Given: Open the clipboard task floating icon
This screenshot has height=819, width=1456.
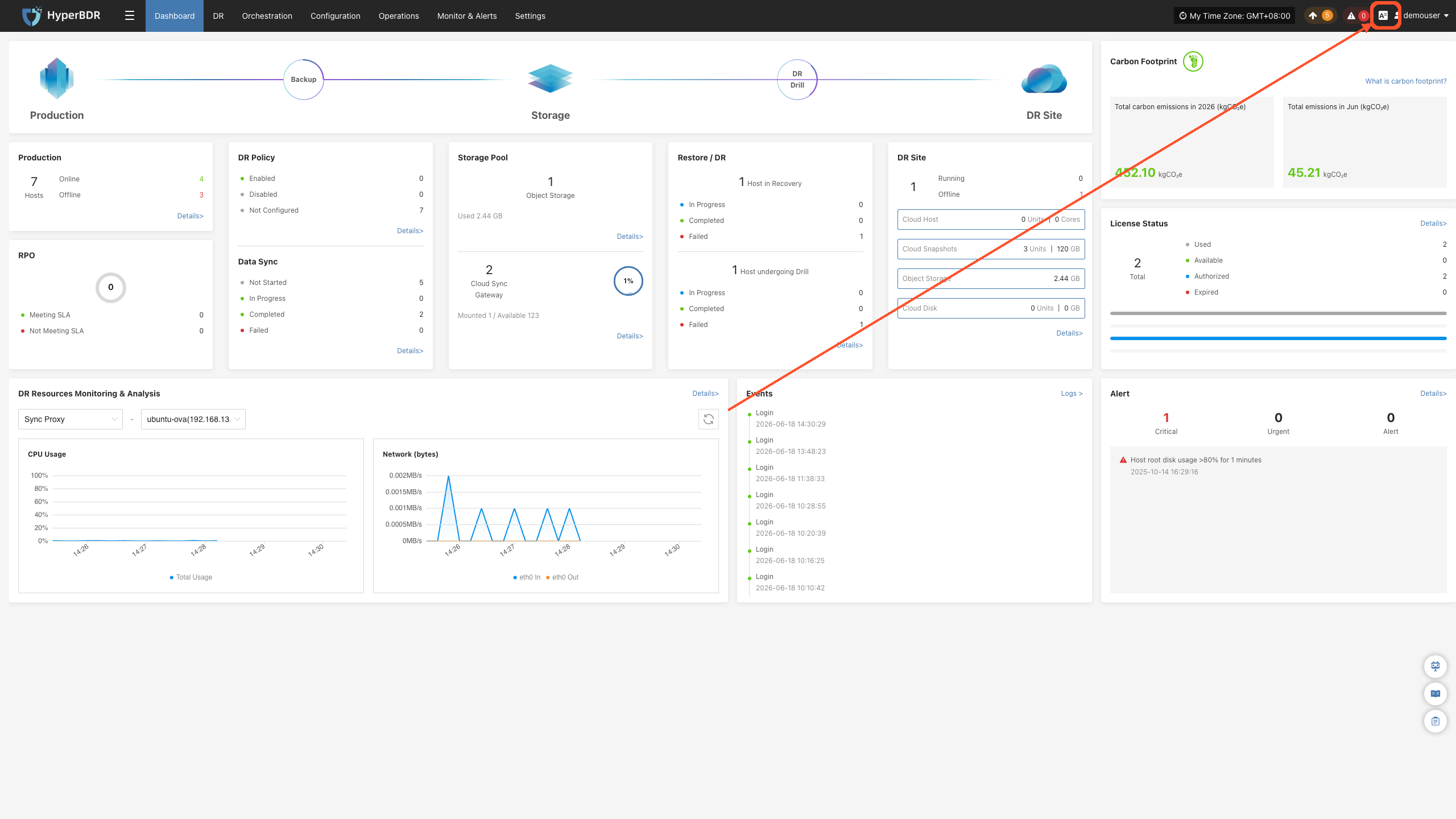Looking at the screenshot, I should (x=1436, y=721).
